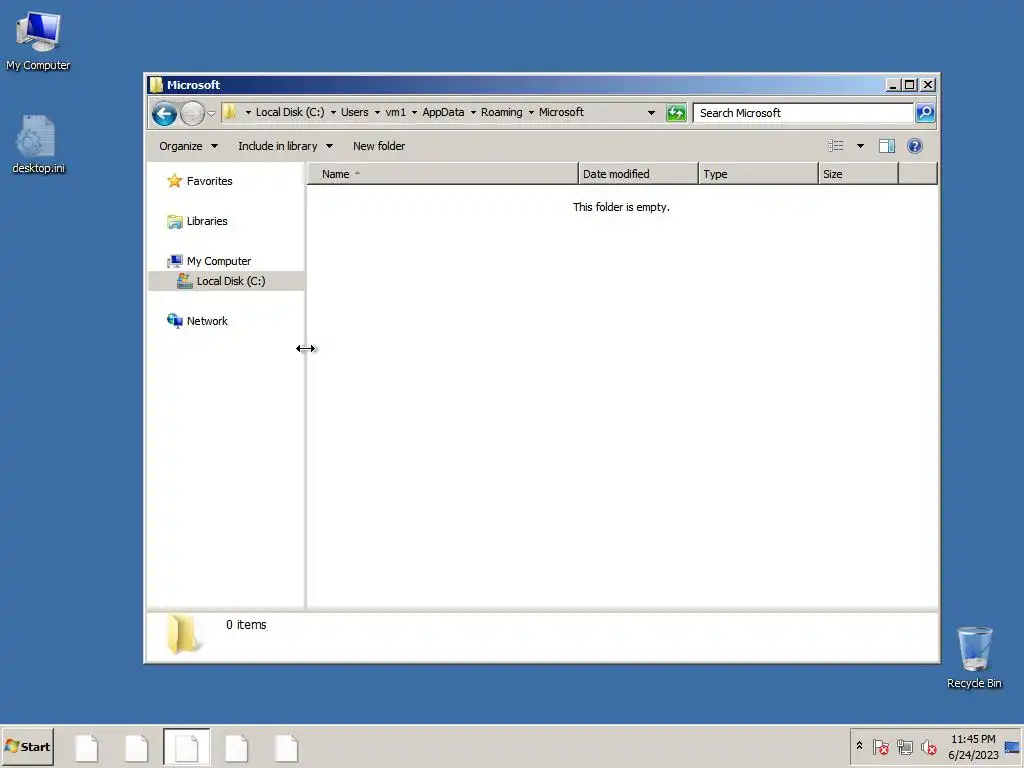Click the network tray icon

[904, 746]
